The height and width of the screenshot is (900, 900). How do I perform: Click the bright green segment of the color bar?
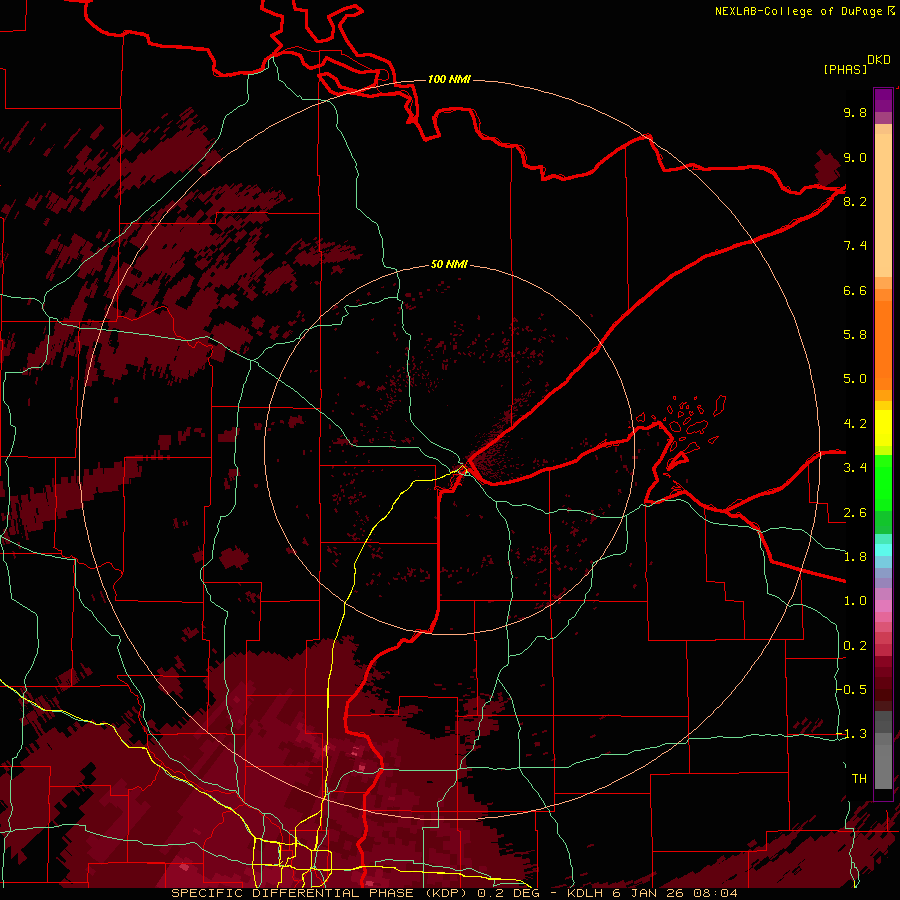883,482
